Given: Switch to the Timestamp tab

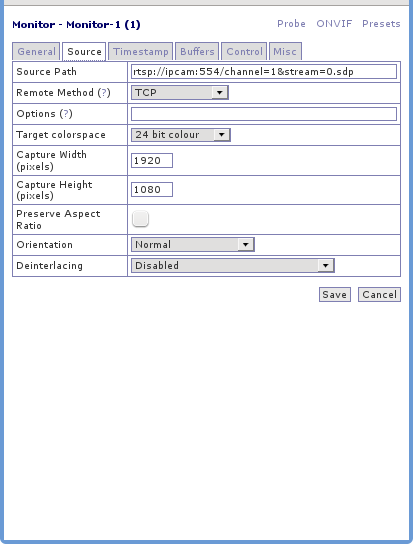Looking at the screenshot, I should (x=141, y=52).
